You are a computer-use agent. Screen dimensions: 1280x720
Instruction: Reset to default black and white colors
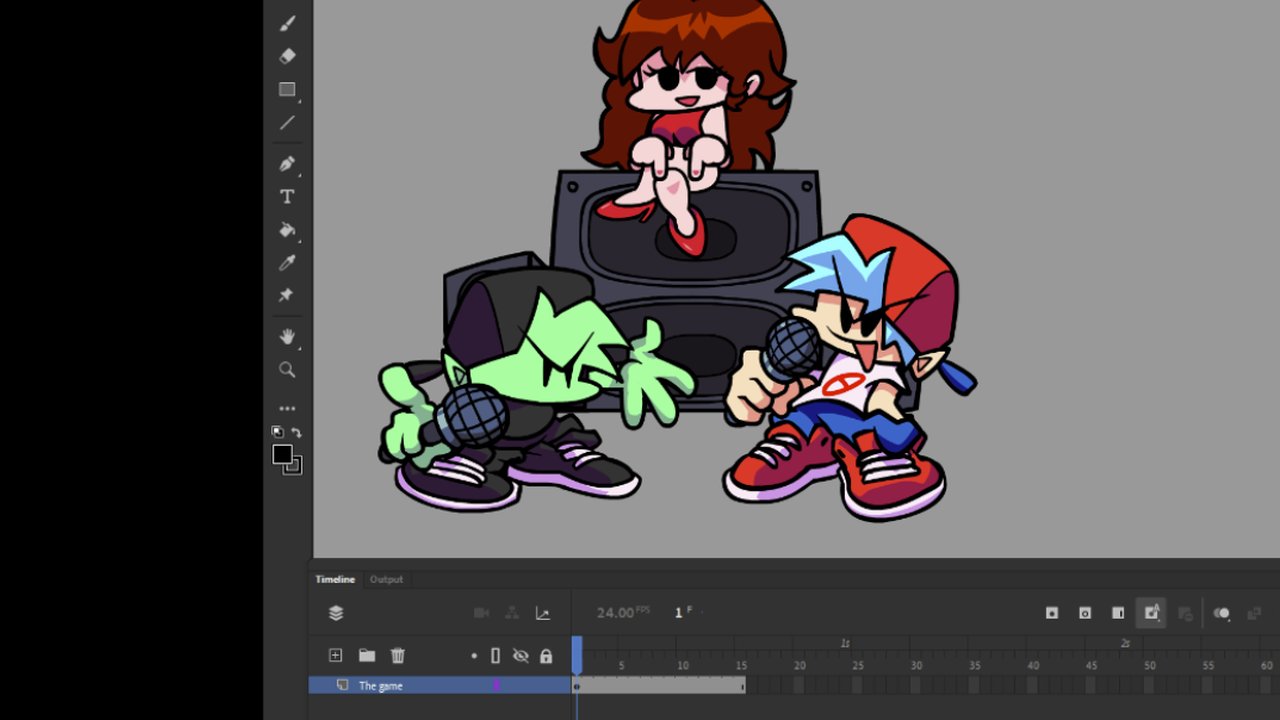coord(278,432)
